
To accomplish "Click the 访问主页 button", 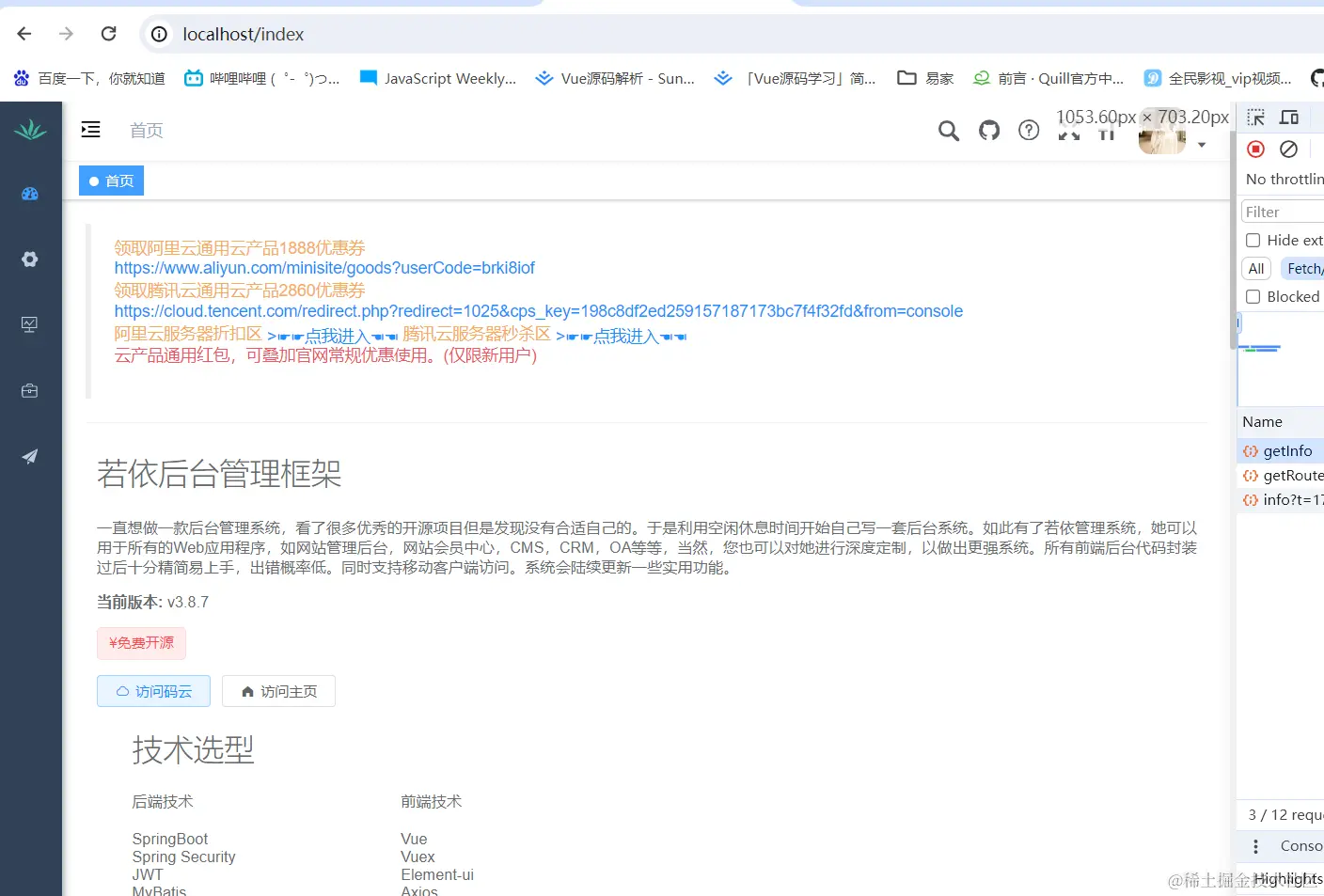I will click(278, 691).
